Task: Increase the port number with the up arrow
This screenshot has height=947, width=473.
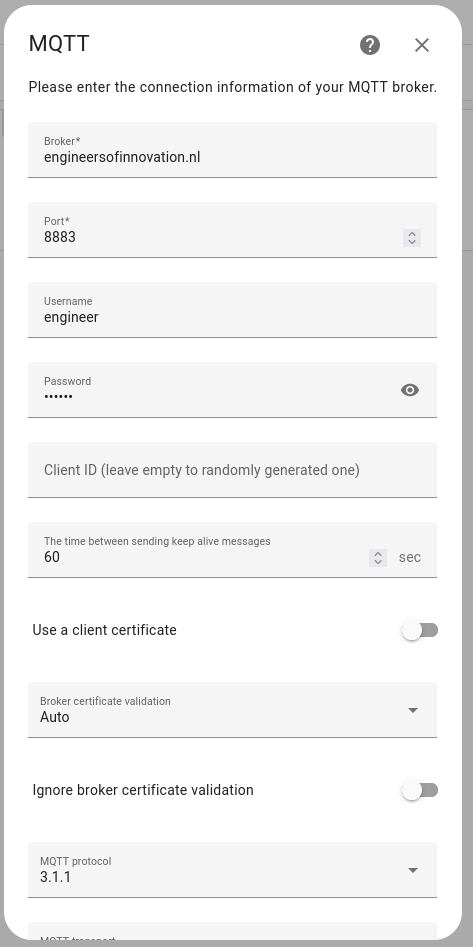Action: [x=412, y=234]
